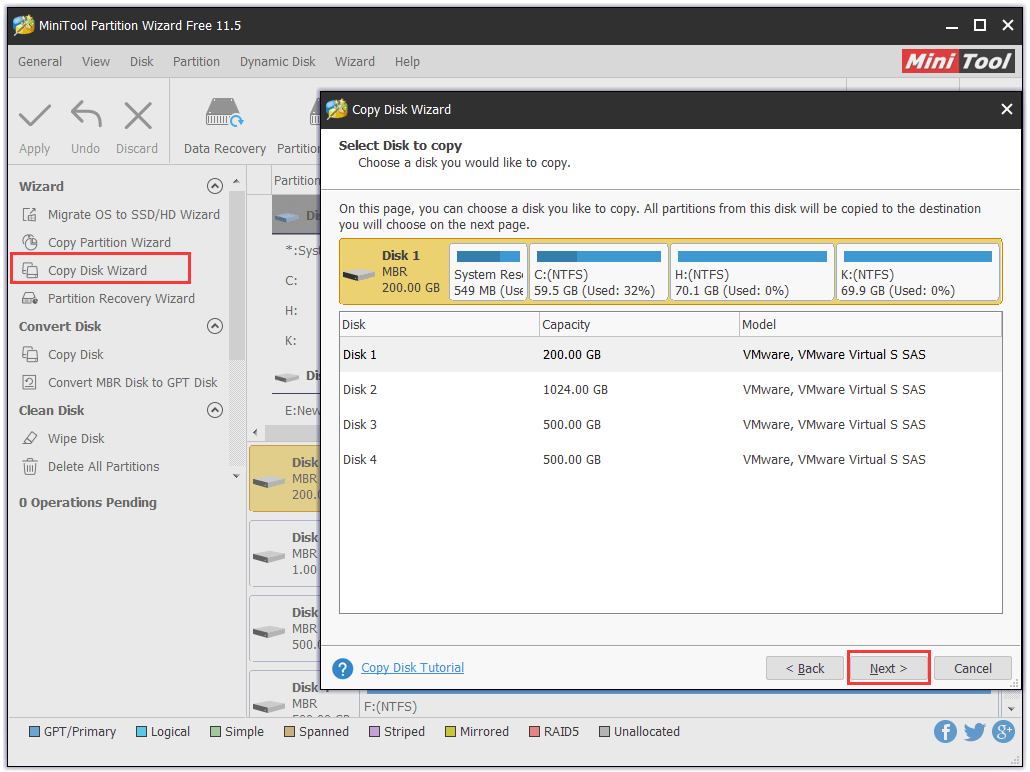Viewport: 1030px width, 772px height.
Task: Collapse the Wizard section
Action: coord(215,187)
